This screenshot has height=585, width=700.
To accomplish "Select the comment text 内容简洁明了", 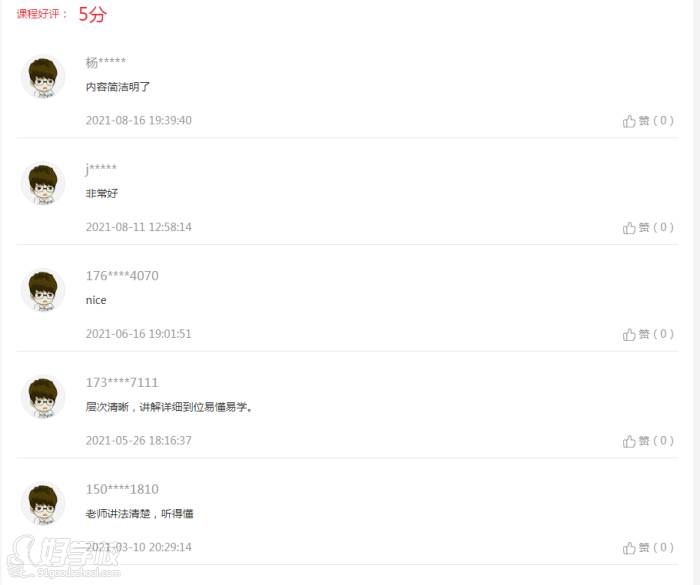I will (x=118, y=87).
